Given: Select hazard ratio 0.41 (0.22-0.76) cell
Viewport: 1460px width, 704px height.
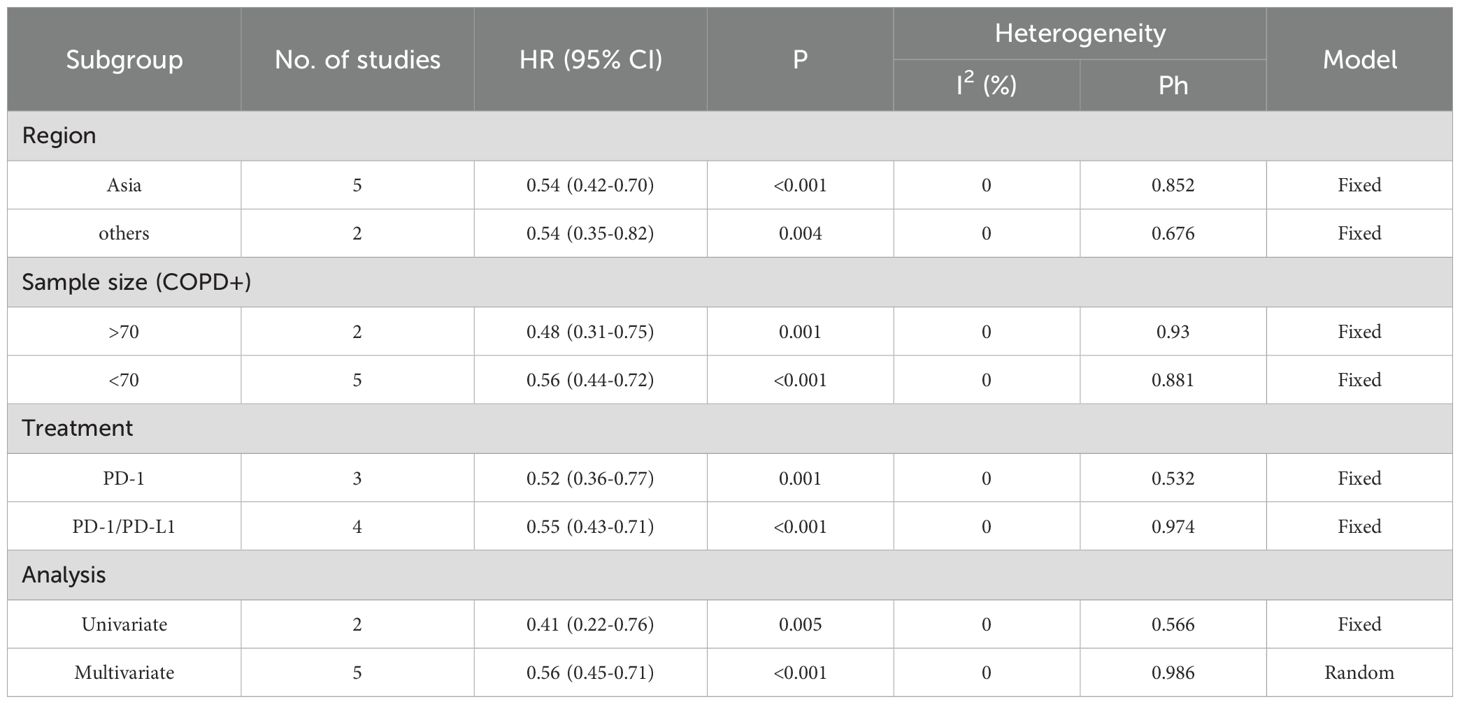Looking at the screenshot, I should pos(590,625).
